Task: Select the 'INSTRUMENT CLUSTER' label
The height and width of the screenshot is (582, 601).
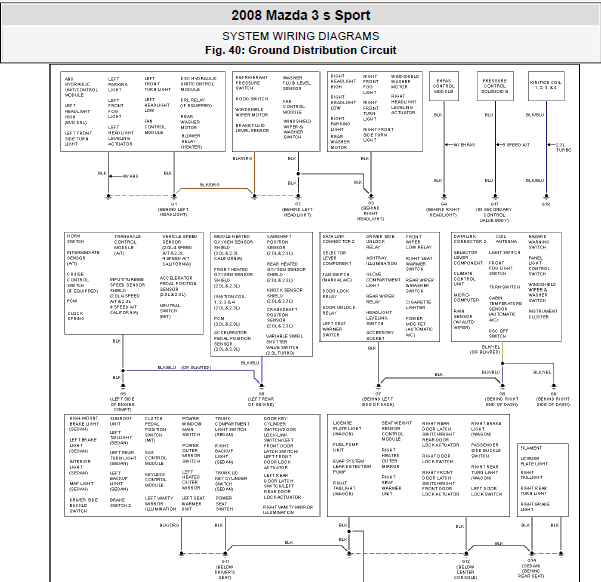Action: coord(543,314)
